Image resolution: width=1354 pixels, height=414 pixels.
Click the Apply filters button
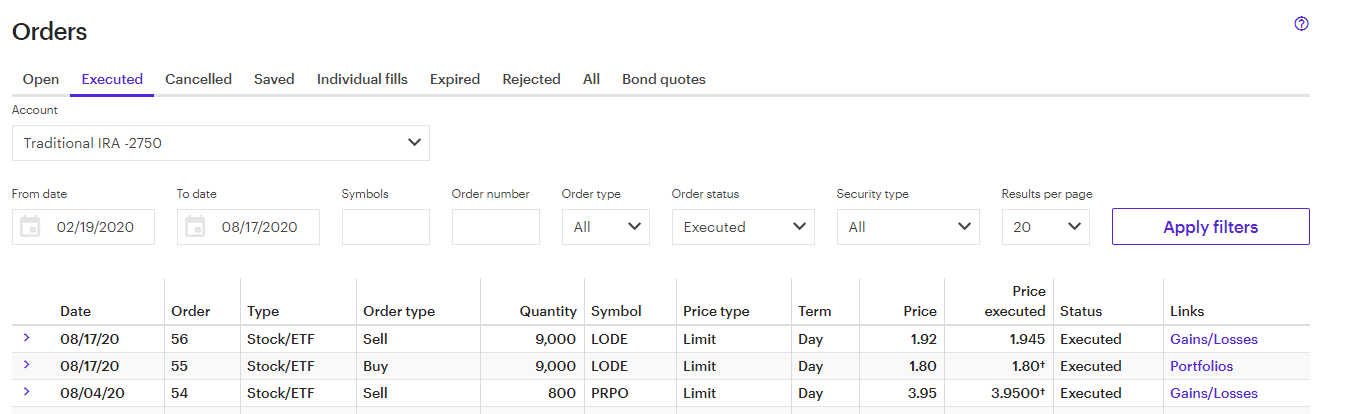tap(1210, 227)
